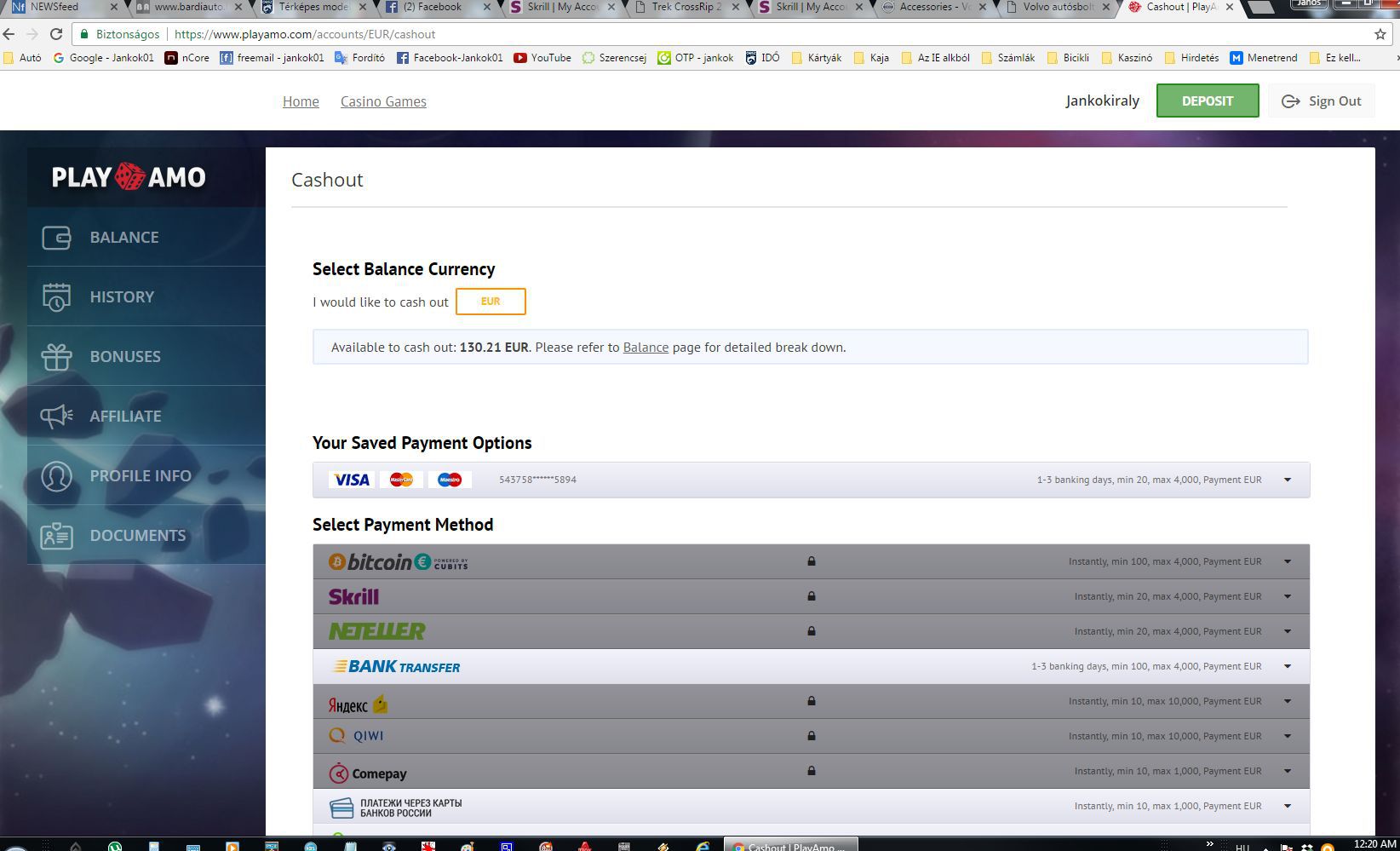Expand the Russian bank cards method arrow
The height and width of the screenshot is (851, 1400).
pos(1288,806)
